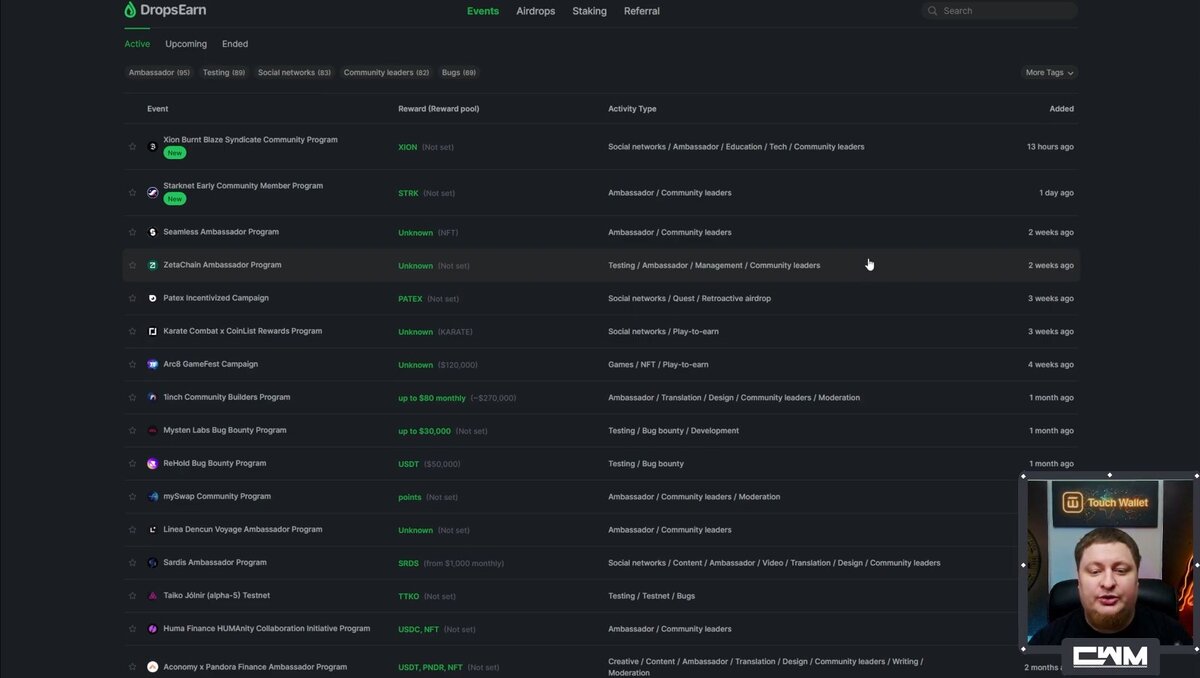Select the Active events tab
1200x678 pixels.
(x=137, y=44)
